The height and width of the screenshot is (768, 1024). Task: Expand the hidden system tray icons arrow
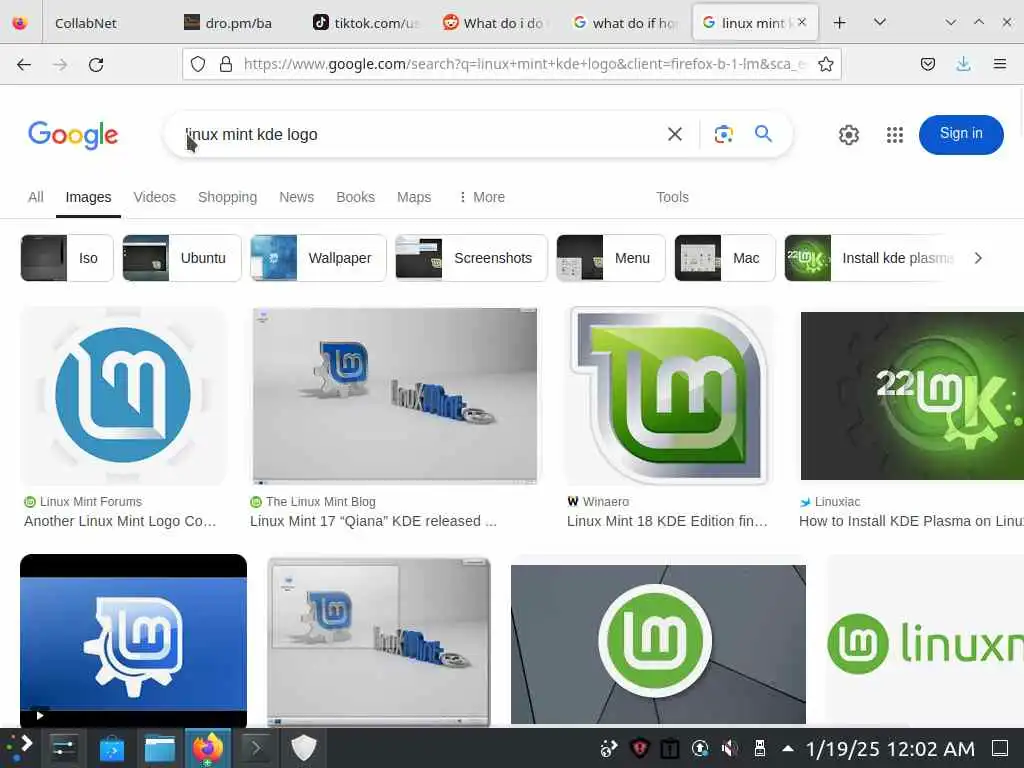pyautogui.click(x=788, y=748)
